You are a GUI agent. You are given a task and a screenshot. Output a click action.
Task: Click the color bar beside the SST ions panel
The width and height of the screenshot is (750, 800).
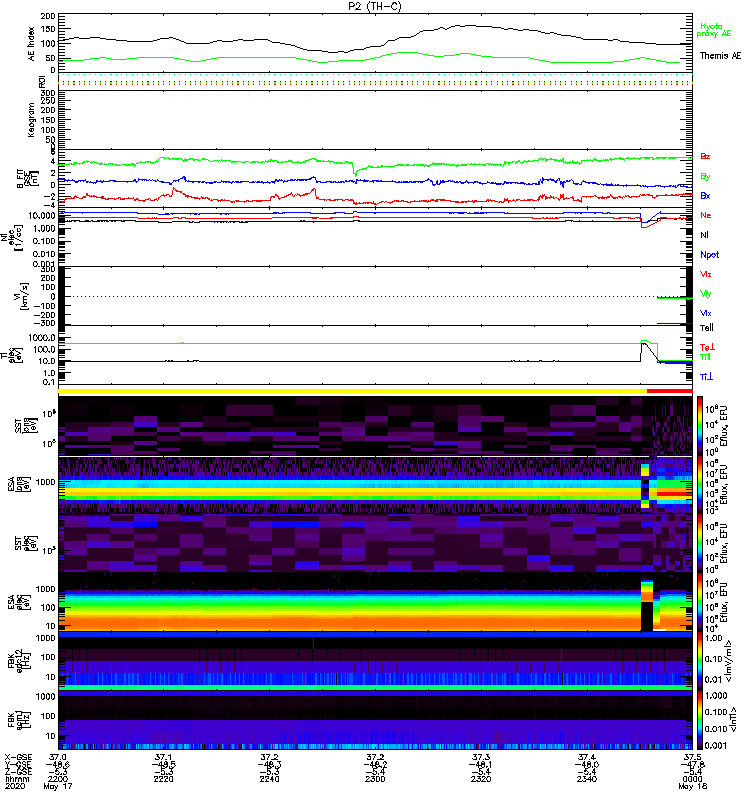coord(700,426)
